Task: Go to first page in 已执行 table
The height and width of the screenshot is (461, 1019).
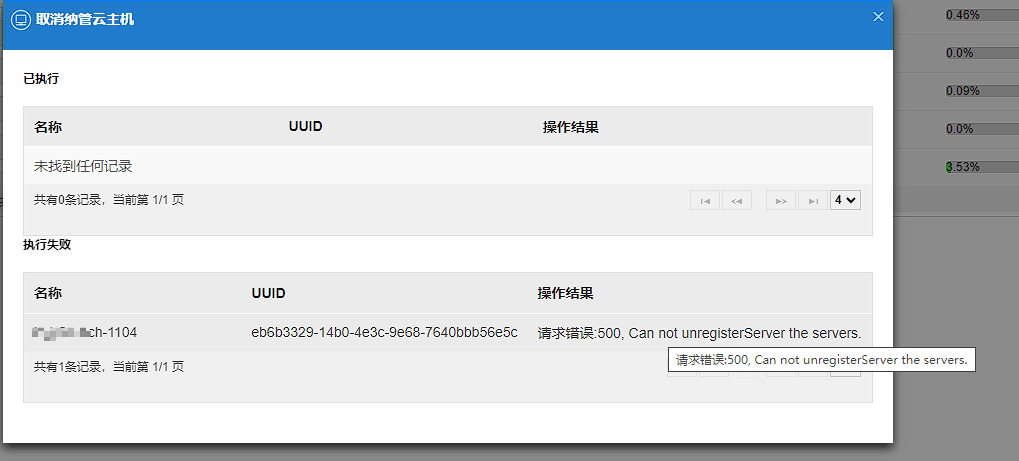Action: tap(705, 201)
